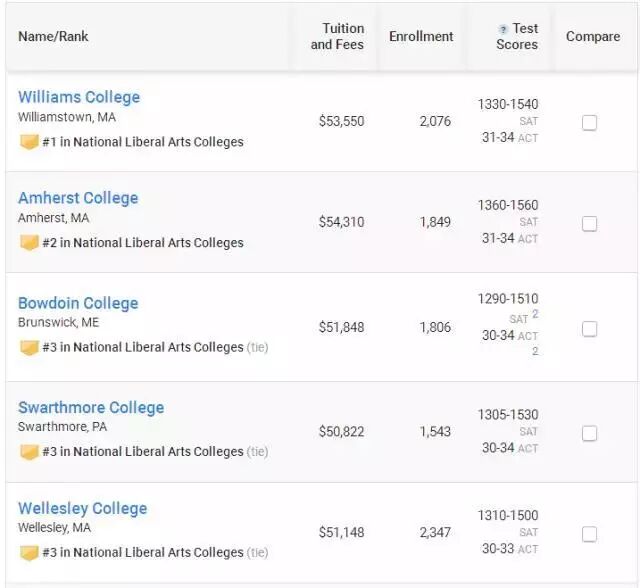Mark Wellesley College for comparison
The width and height of the screenshot is (640, 588).
click(x=590, y=534)
